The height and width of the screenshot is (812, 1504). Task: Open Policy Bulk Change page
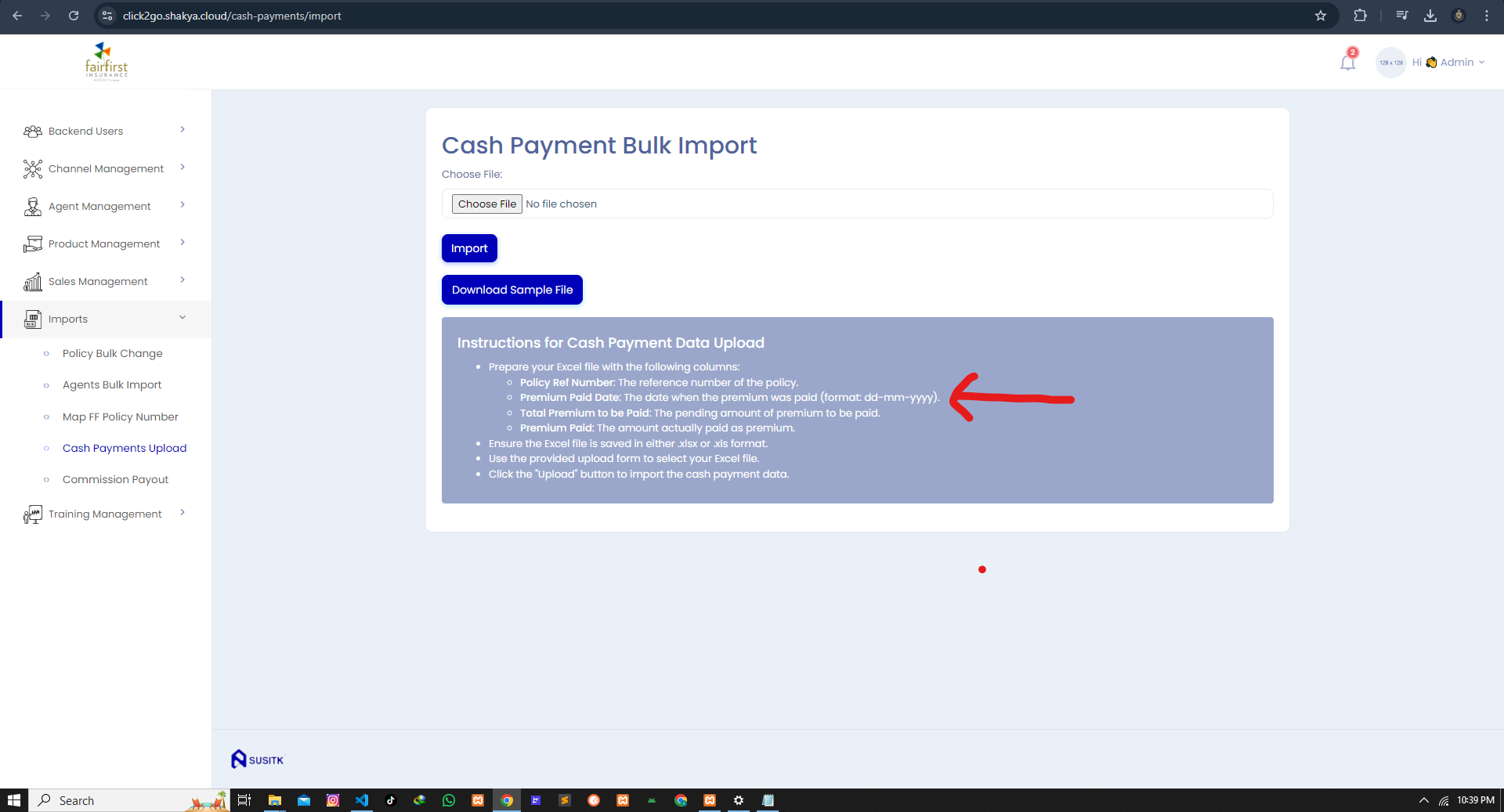pyautogui.click(x=112, y=354)
